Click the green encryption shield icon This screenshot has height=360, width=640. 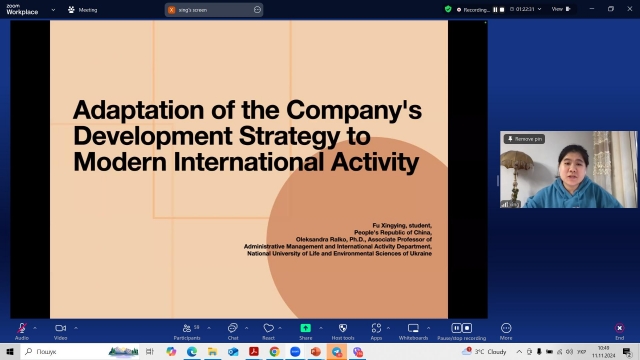448,9
